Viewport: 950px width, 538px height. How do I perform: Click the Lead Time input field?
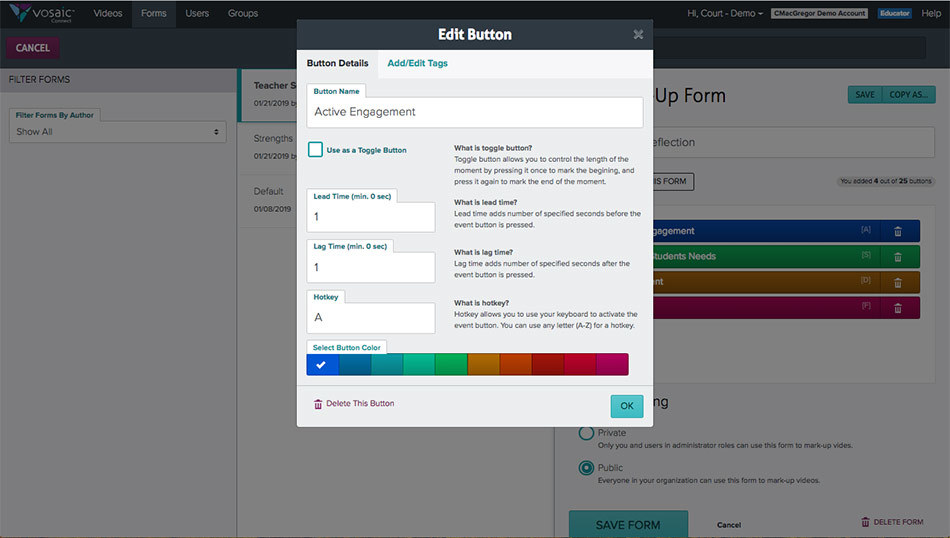pyautogui.click(x=371, y=217)
